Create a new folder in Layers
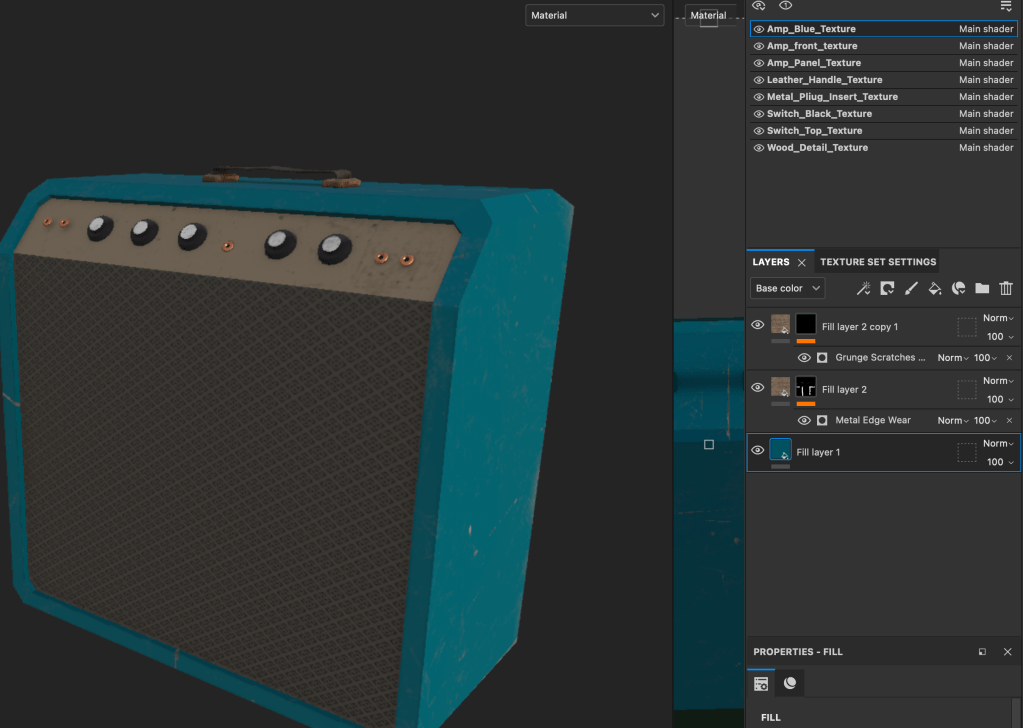 [982, 288]
